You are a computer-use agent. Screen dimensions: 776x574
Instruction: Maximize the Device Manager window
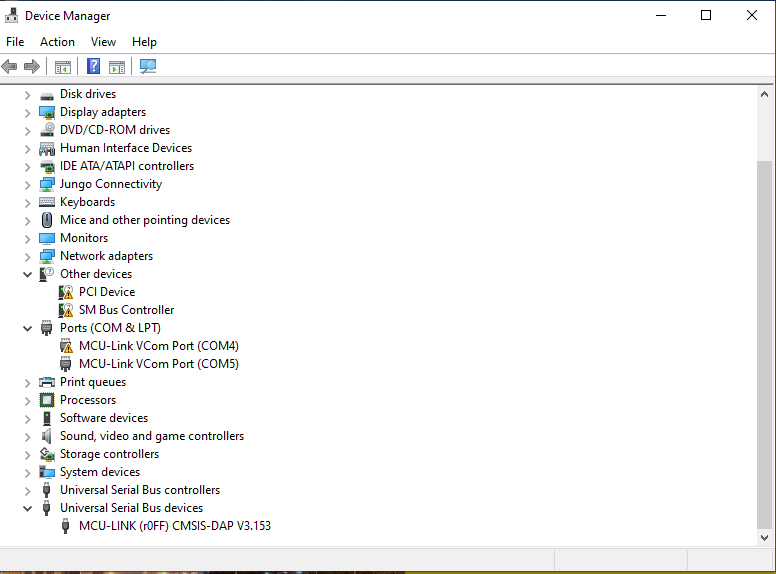pyautogui.click(x=706, y=15)
